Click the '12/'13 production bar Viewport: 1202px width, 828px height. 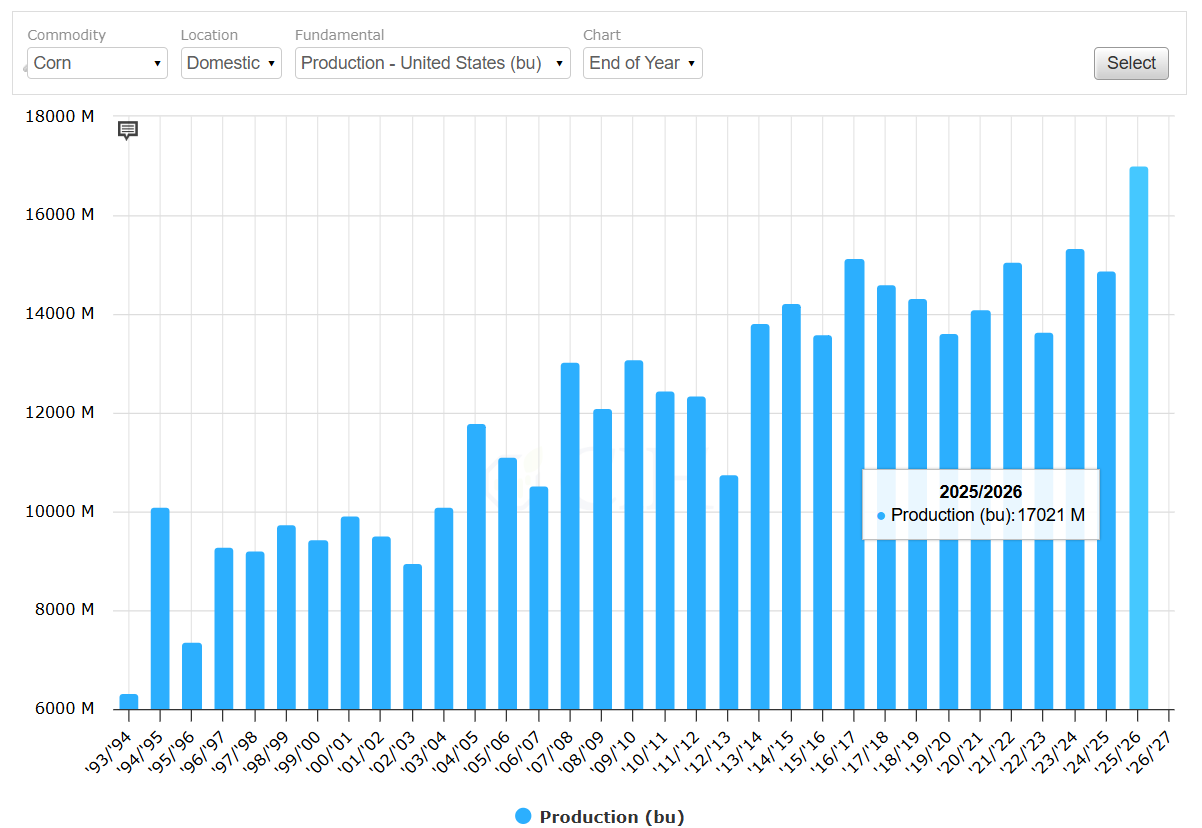tap(729, 592)
